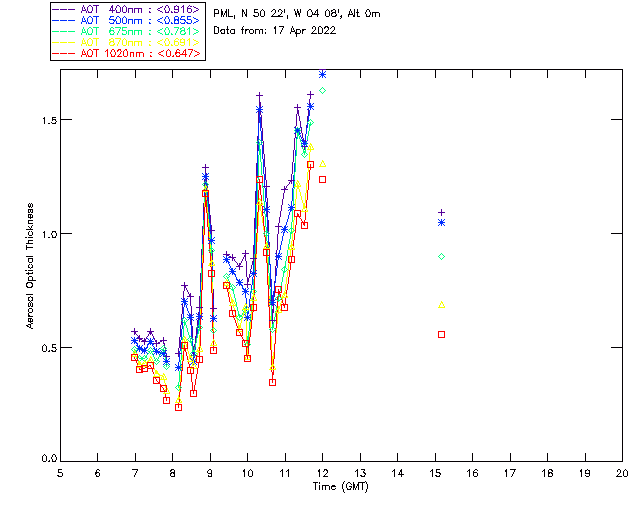
Task: Click the topmost blue asterisk at 12 GMT
Action: (322, 74)
